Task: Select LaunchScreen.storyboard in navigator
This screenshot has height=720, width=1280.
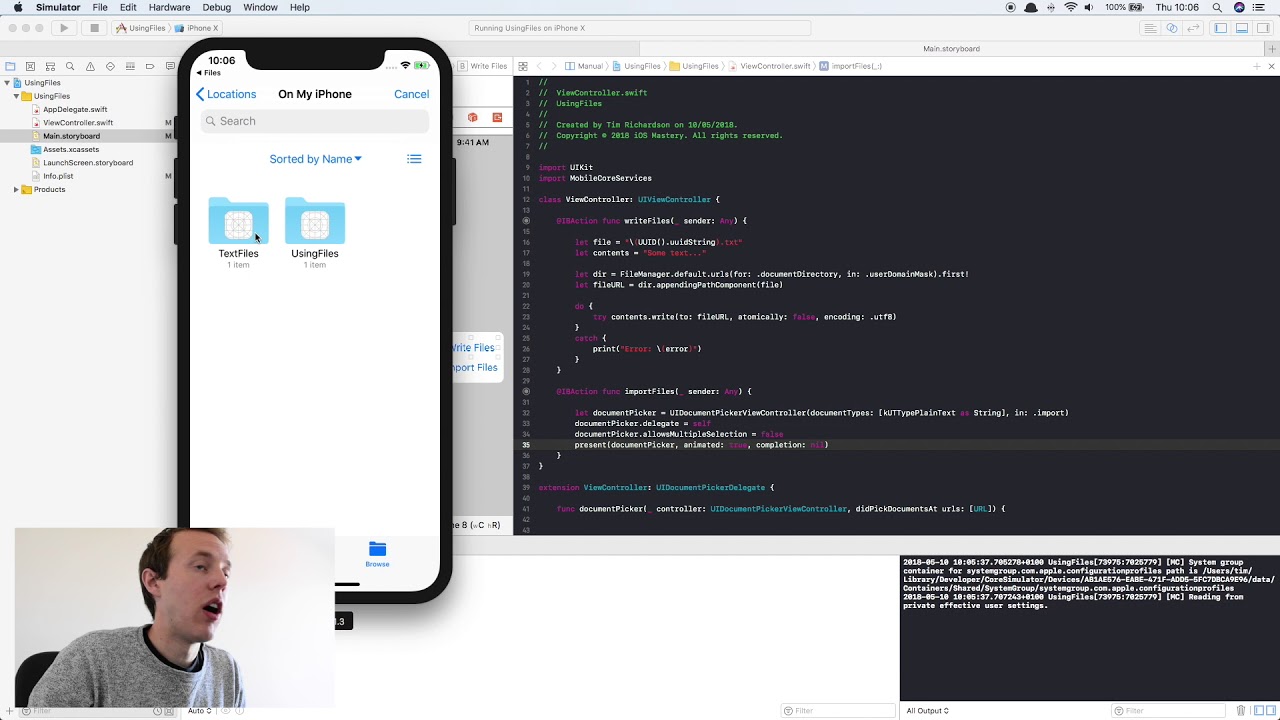Action: pos(88,162)
